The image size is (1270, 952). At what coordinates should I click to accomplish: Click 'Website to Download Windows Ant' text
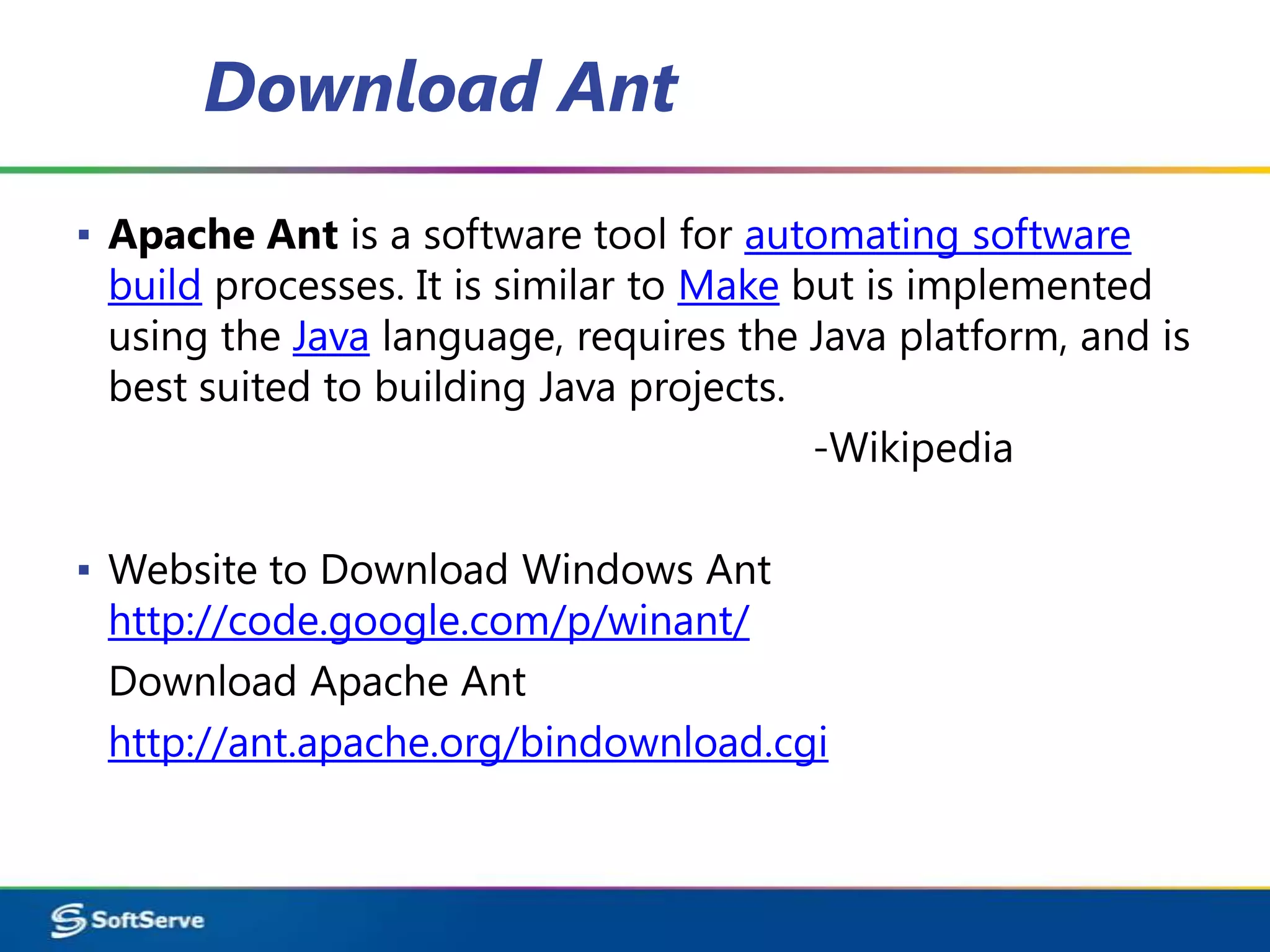click(x=440, y=569)
